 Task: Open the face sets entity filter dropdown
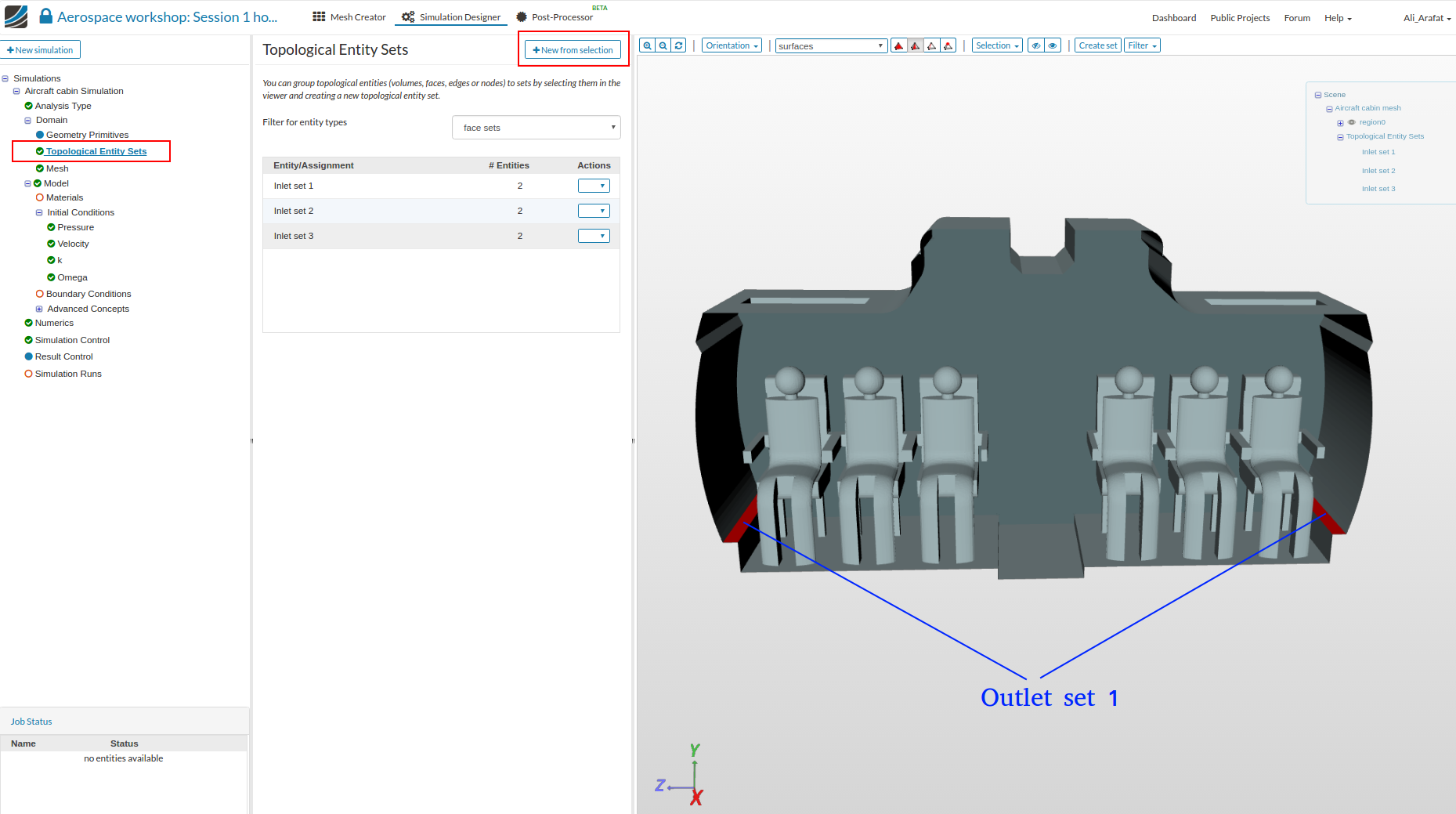(537, 128)
